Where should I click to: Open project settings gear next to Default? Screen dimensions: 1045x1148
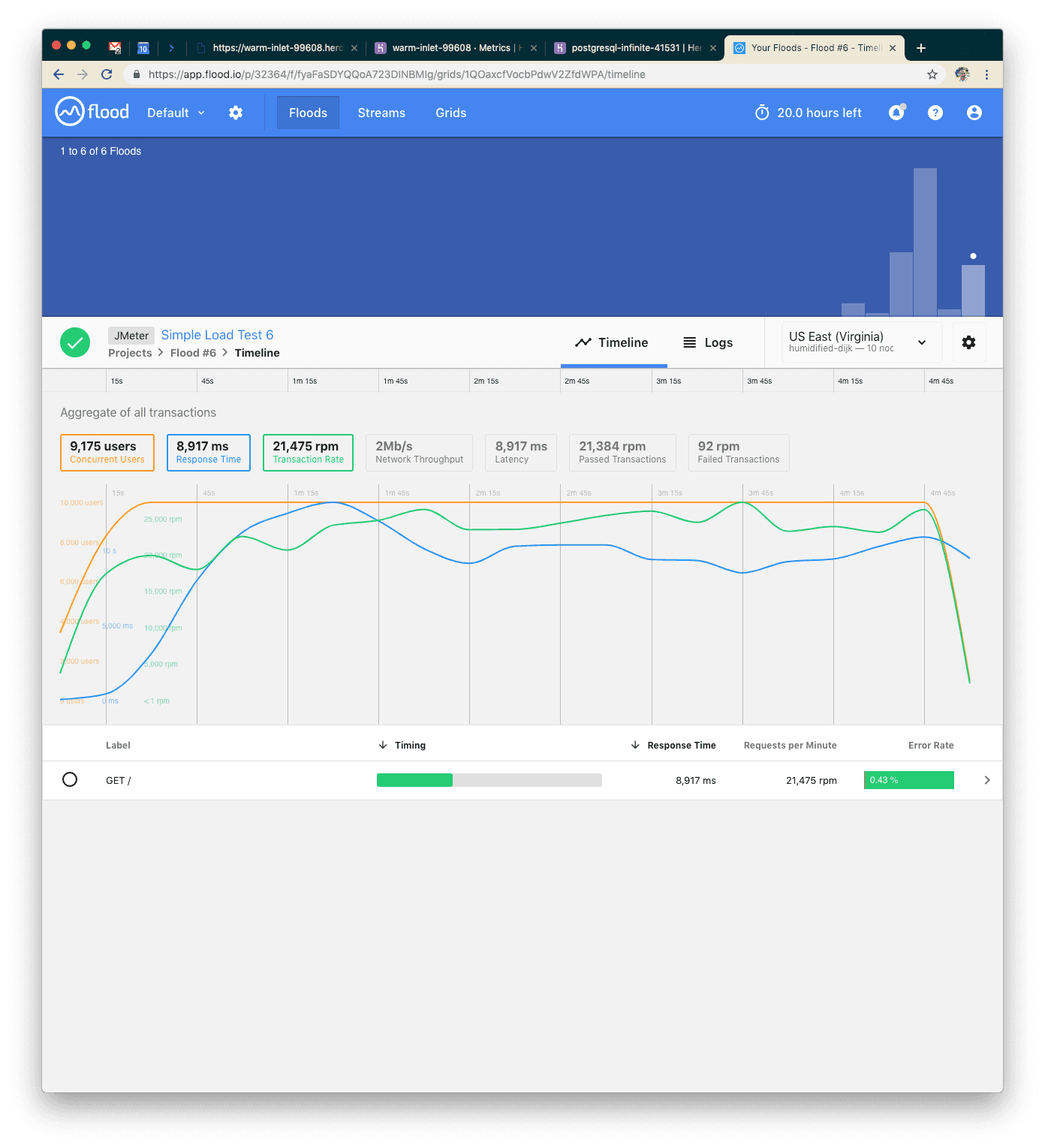tap(236, 113)
